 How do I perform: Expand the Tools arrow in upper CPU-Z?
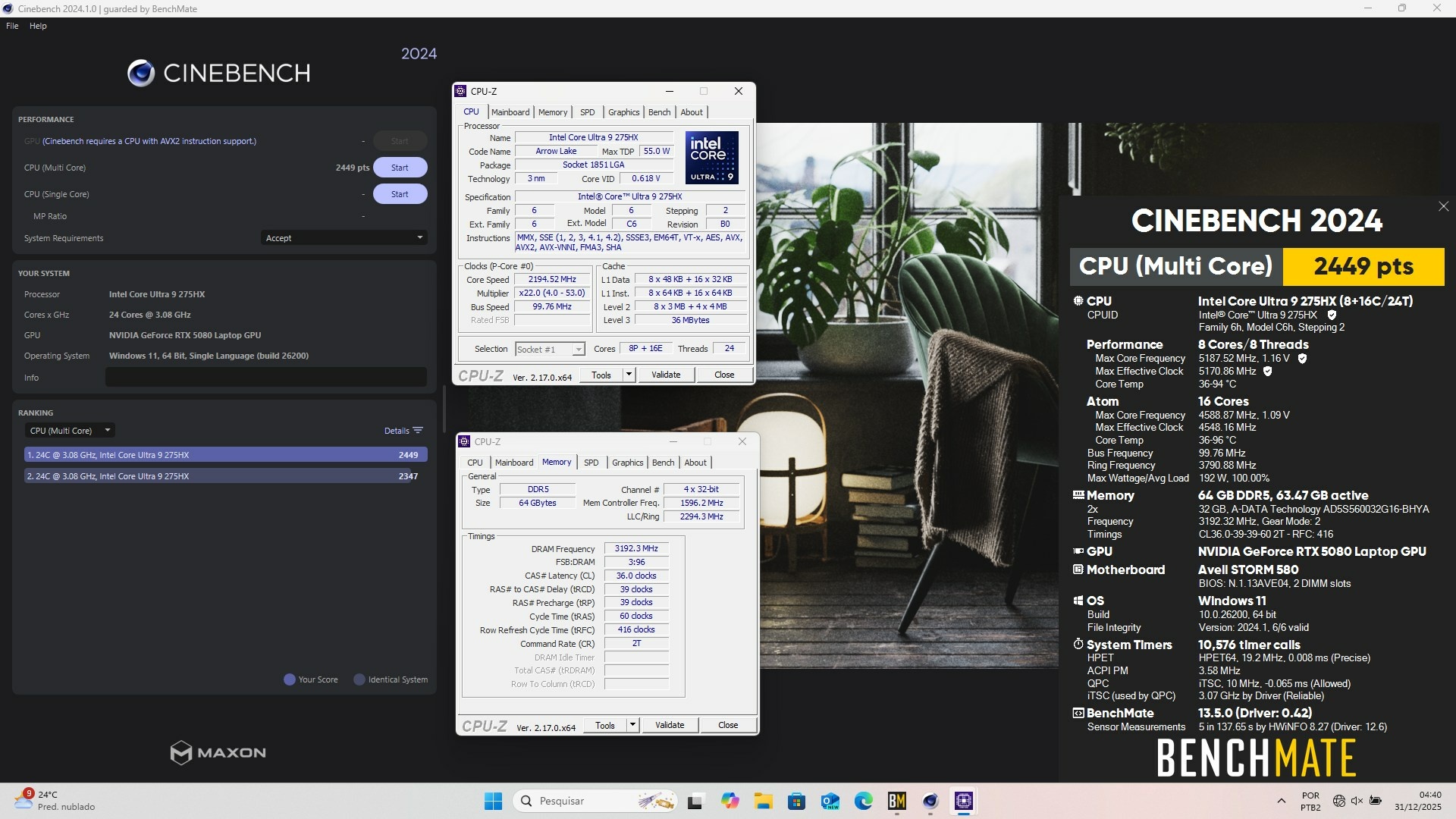(629, 375)
